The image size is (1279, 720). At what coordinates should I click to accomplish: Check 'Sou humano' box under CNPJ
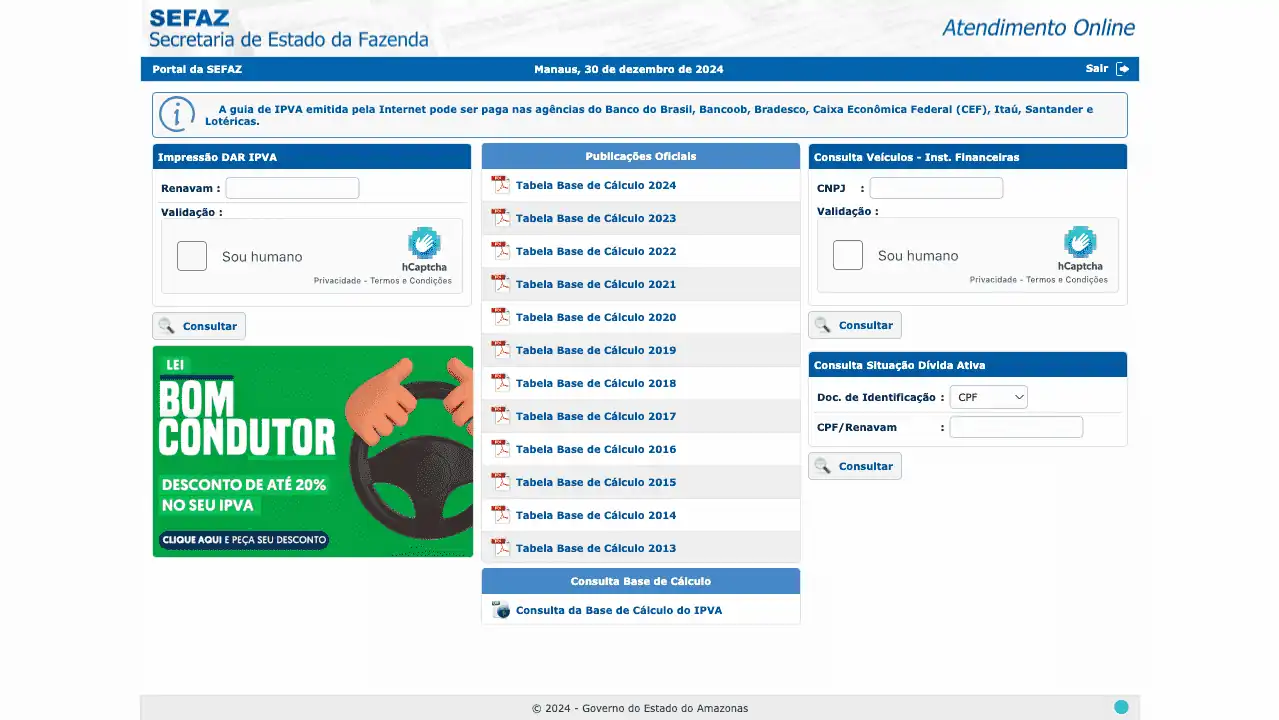(x=848, y=256)
